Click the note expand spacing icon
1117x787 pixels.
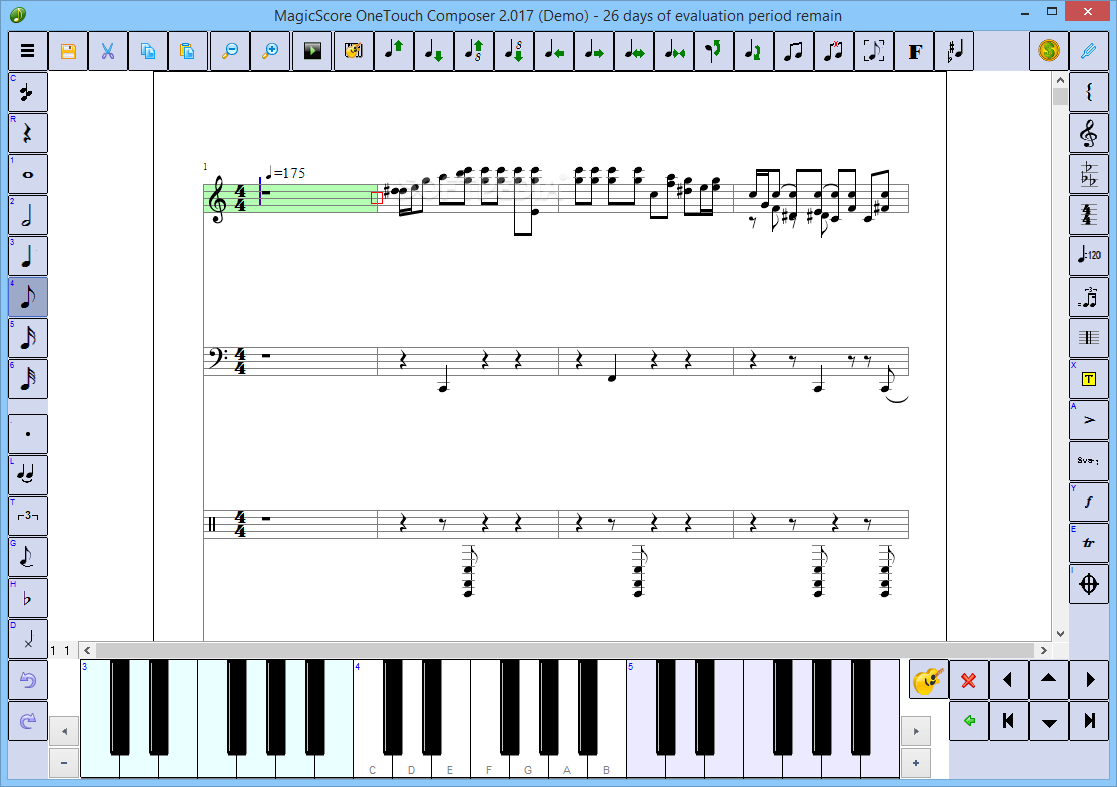634,51
